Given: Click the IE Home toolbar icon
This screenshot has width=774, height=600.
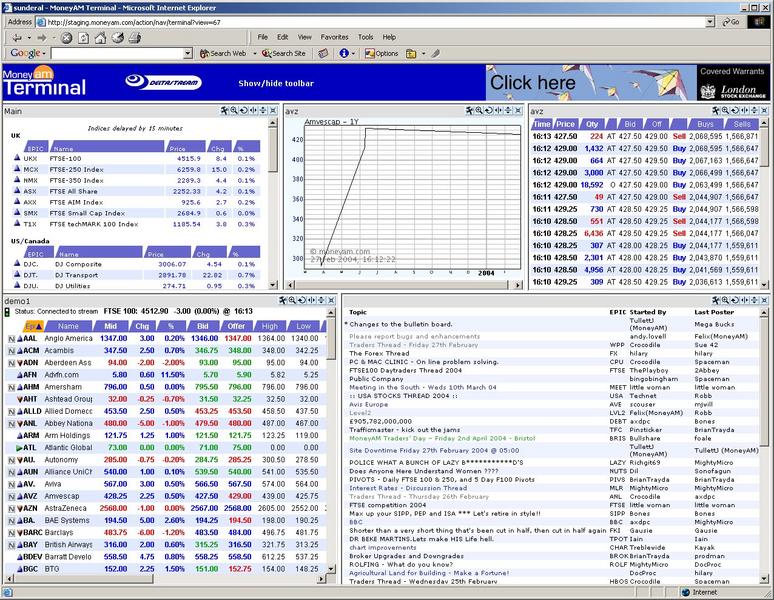Looking at the screenshot, I should pyautogui.click(x=101, y=38).
